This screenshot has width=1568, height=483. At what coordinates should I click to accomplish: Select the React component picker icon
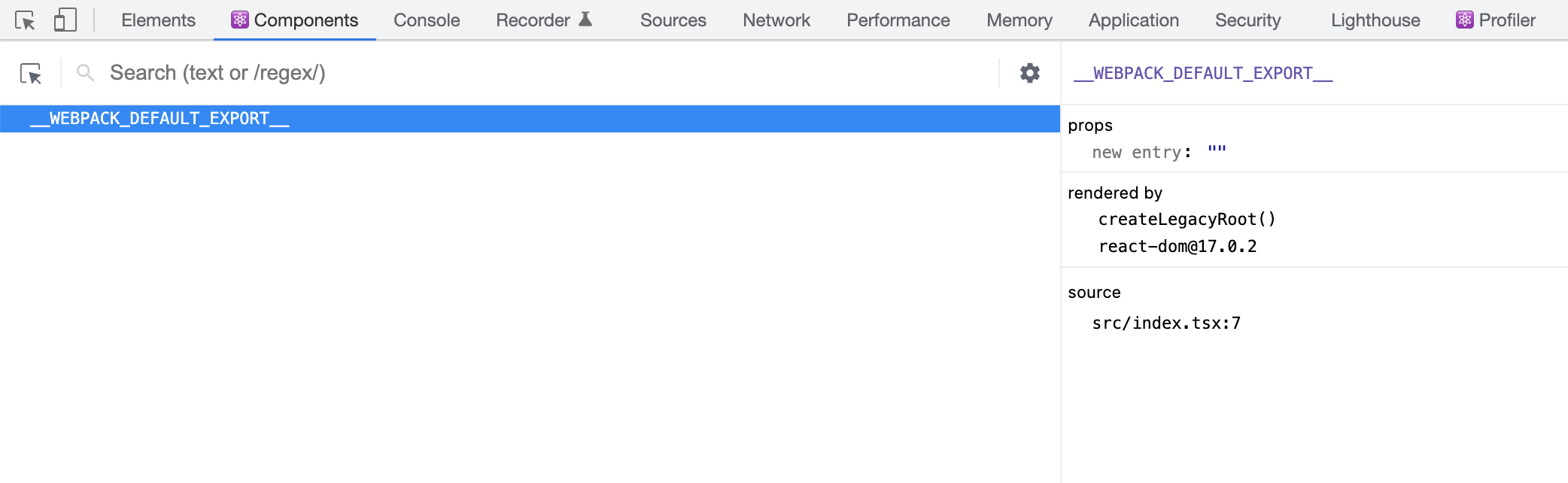(x=32, y=73)
